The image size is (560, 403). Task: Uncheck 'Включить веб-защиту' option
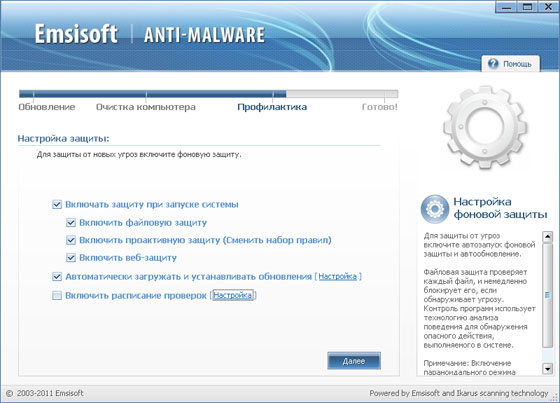(x=71, y=258)
